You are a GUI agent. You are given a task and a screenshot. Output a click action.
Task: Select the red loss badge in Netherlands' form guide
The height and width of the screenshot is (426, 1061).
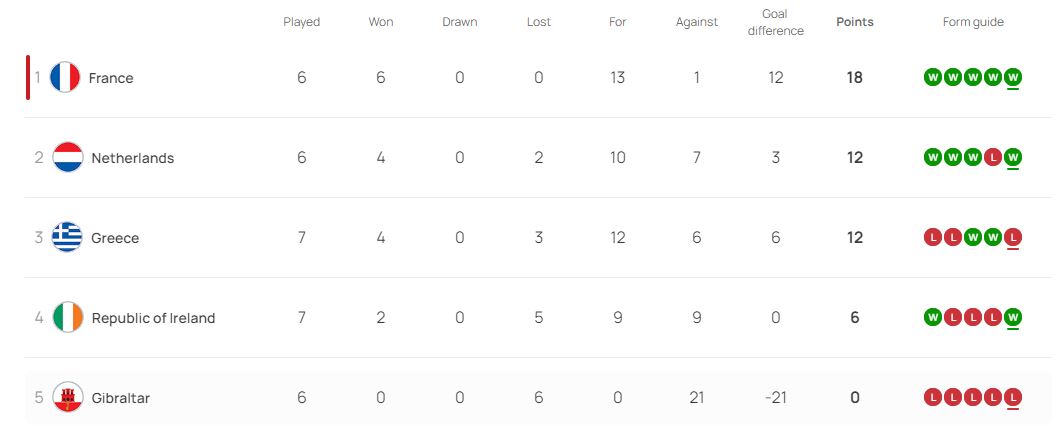pyautogui.click(x=993, y=158)
